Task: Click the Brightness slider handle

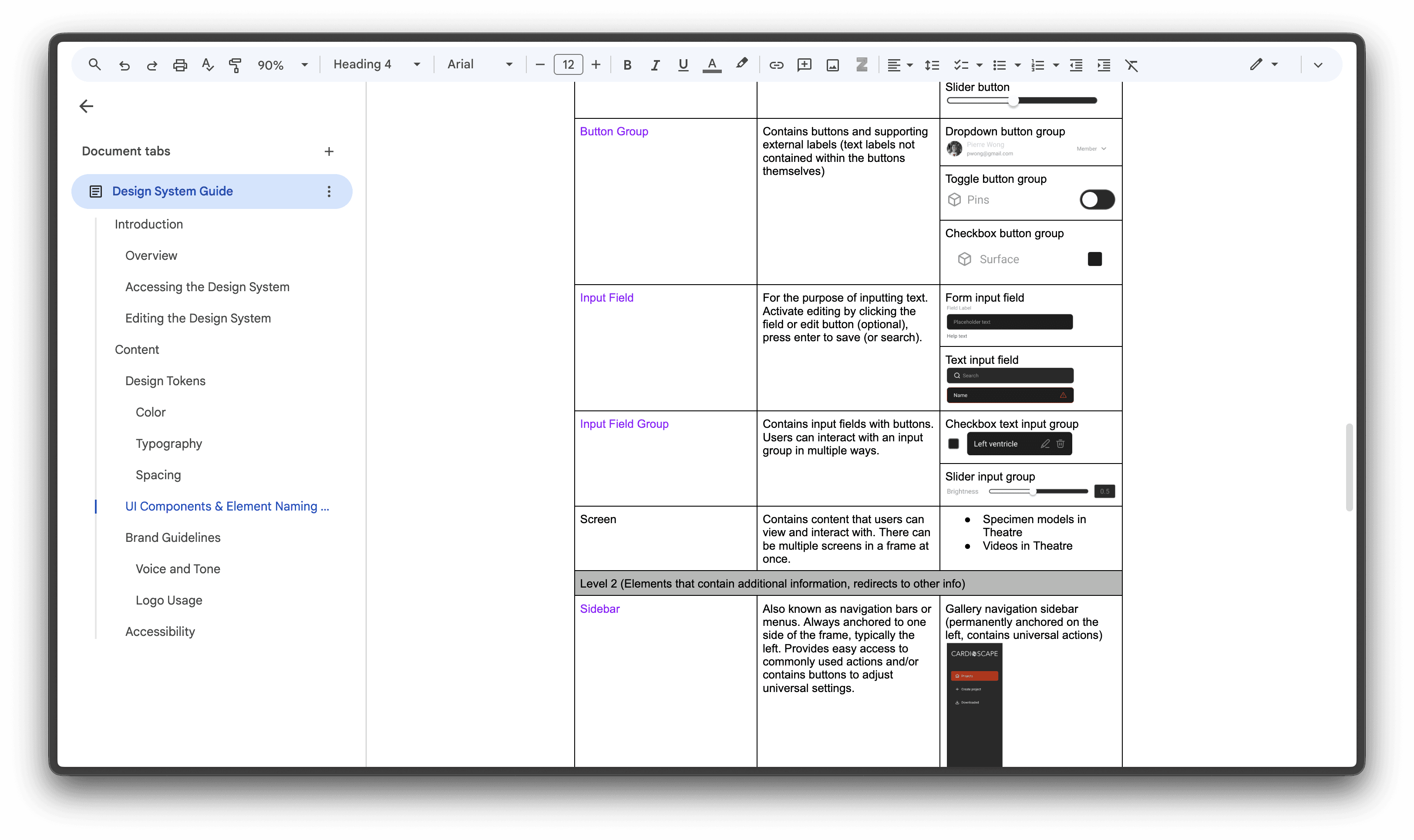Action: [1033, 491]
